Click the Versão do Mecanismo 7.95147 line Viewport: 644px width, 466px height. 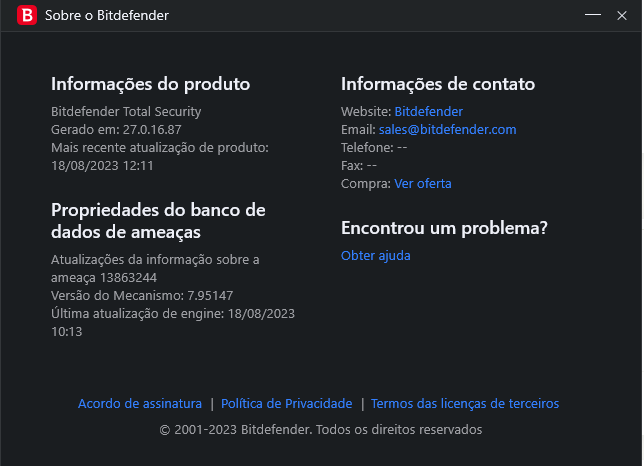coord(142,296)
